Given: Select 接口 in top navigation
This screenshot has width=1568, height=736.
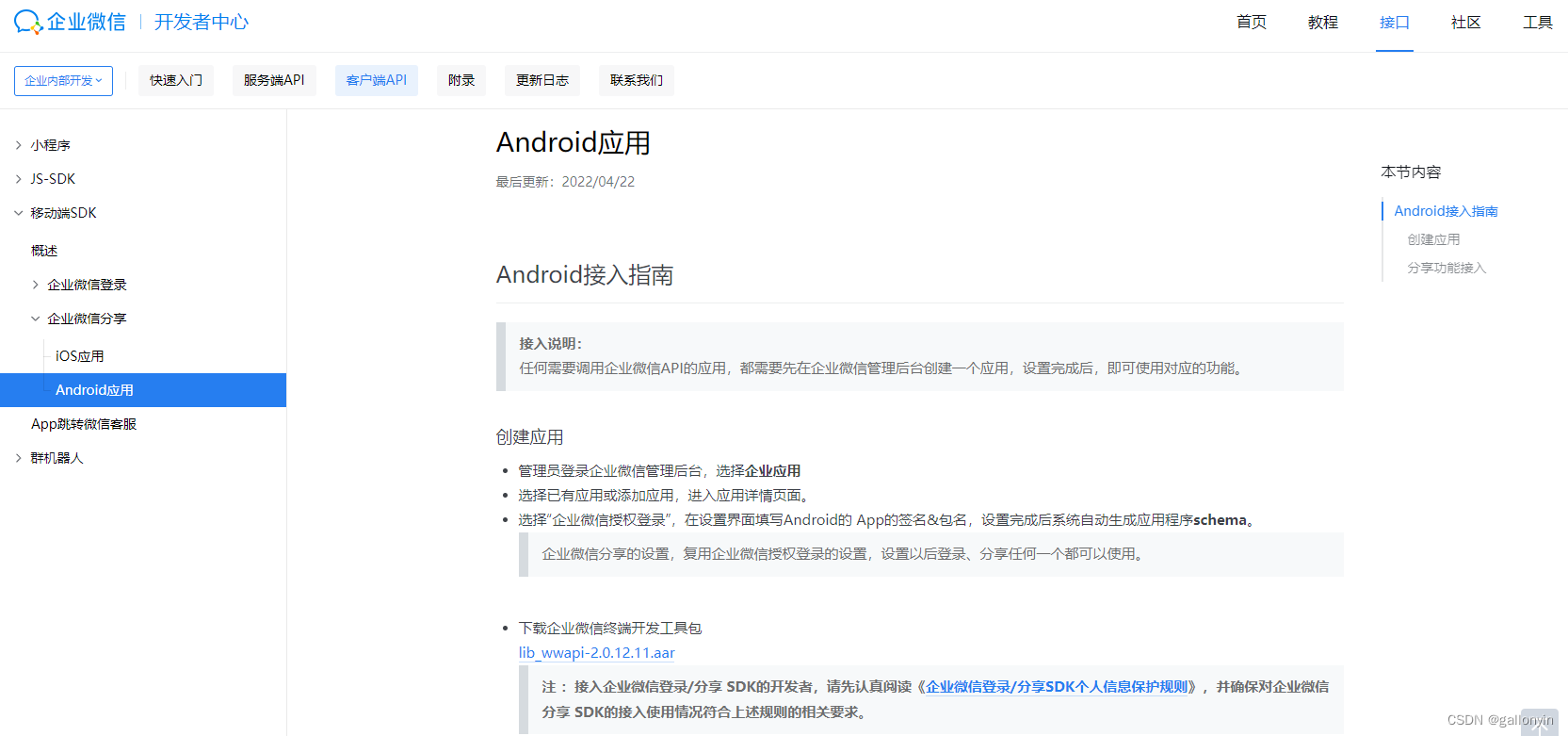Looking at the screenshot, I should pyautogui.click(x=1395, y=23).
